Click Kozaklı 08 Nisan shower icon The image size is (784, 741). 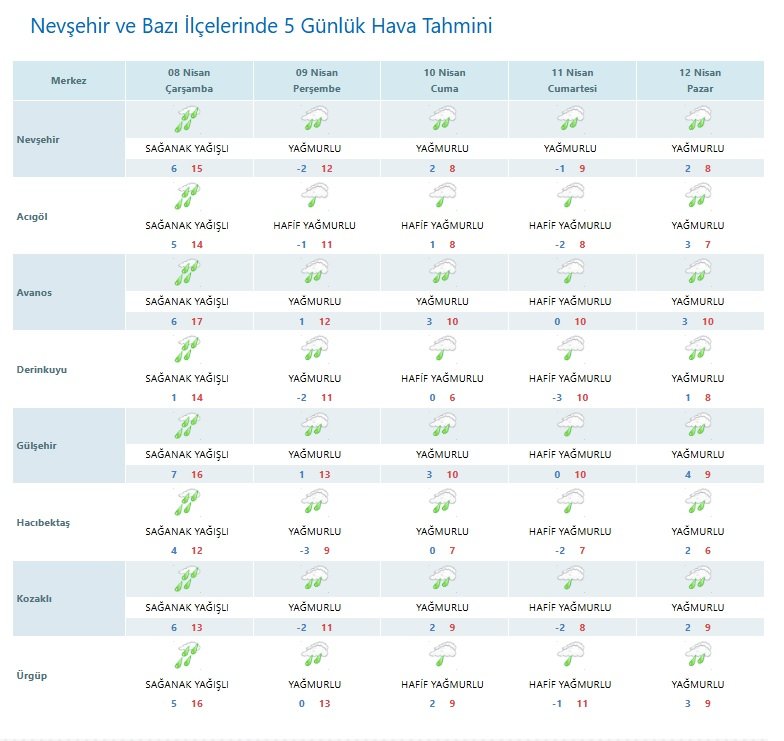[186, 580]
